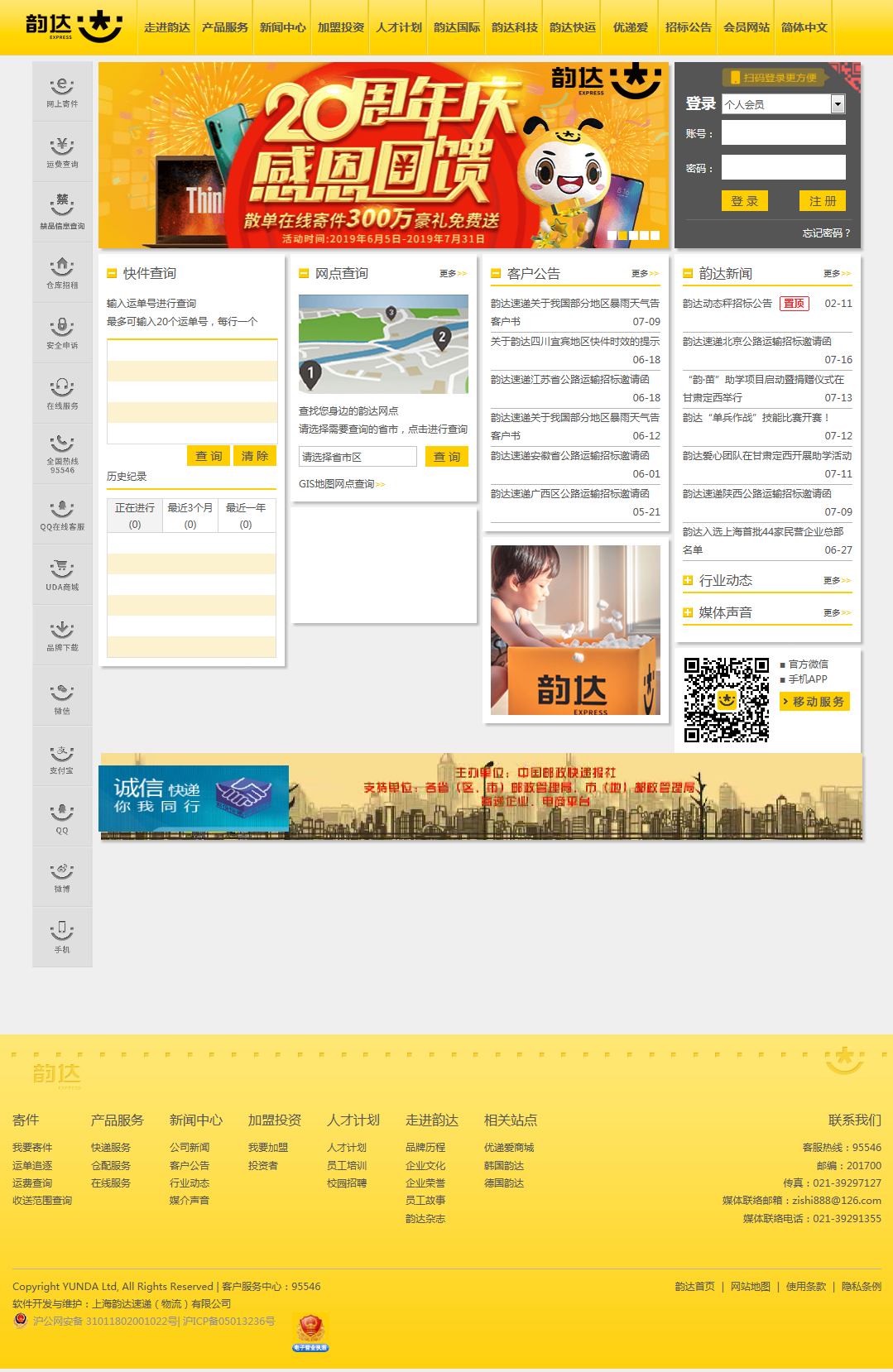Select 加盟投资 in the navigation bar
The width and height of the screenshot is (893, 1372).
pyautogui.click(x=341, y=27)
